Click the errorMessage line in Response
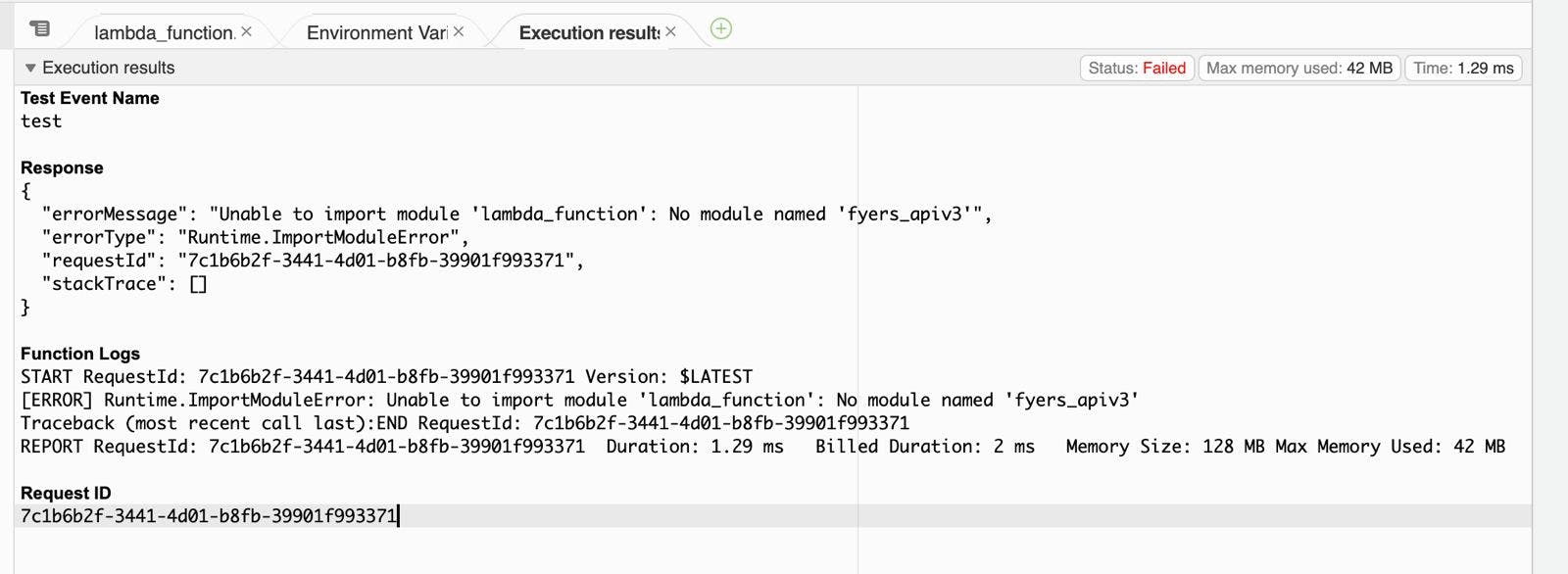The height and width of the screenshot is (574, 1568). click(516, 215)
